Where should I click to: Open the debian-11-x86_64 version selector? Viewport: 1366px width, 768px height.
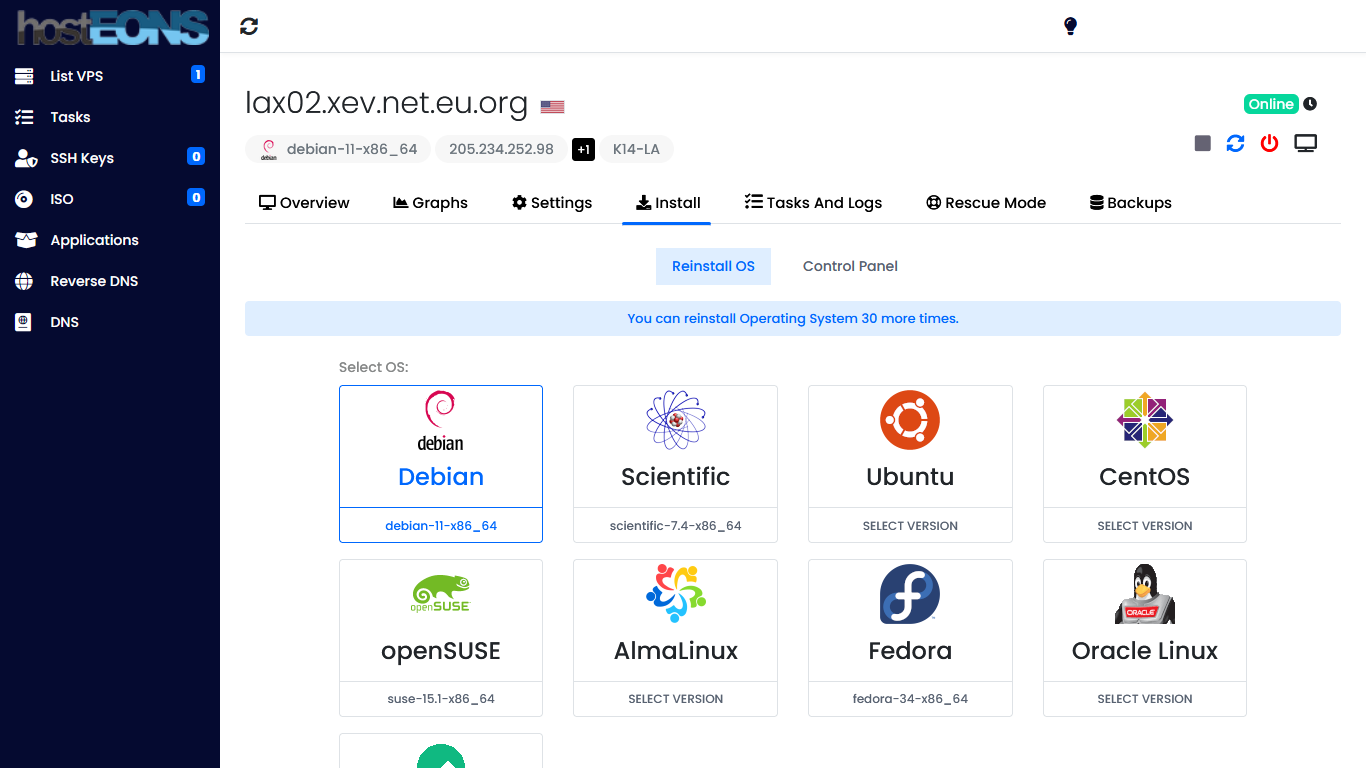point(441,526)
